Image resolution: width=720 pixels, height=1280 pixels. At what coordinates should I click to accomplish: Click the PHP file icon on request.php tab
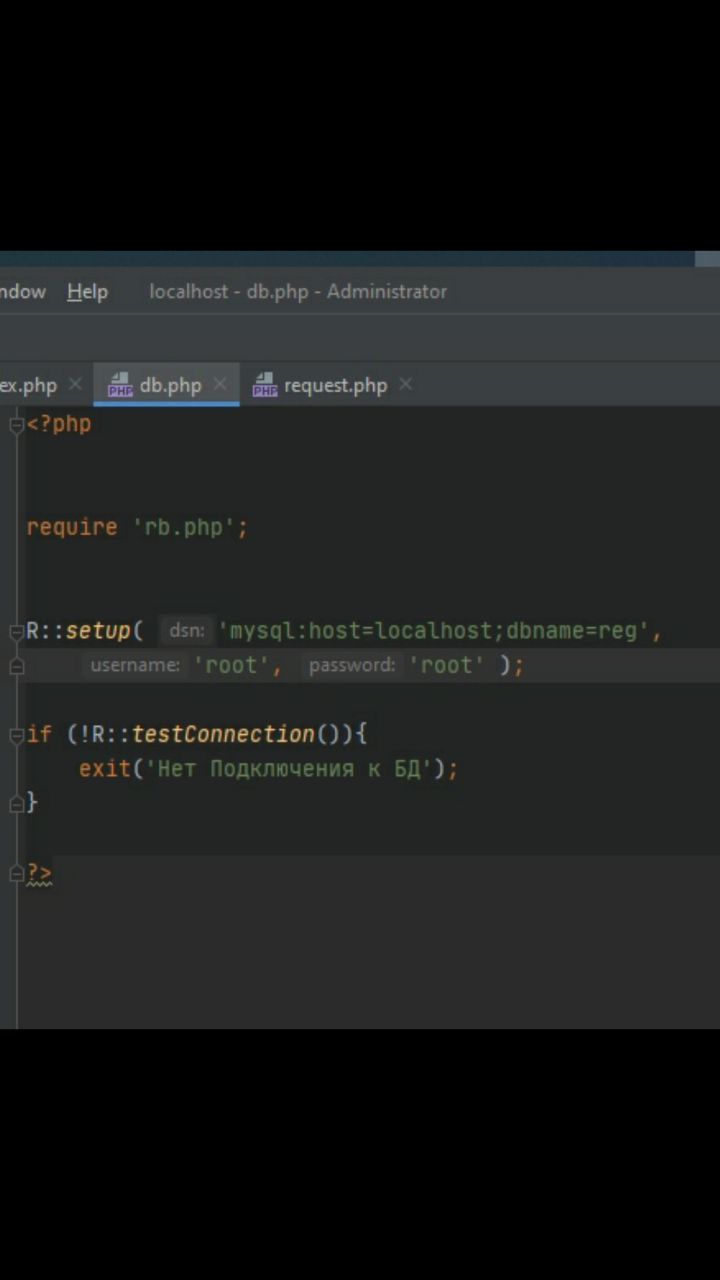point(265,385)
